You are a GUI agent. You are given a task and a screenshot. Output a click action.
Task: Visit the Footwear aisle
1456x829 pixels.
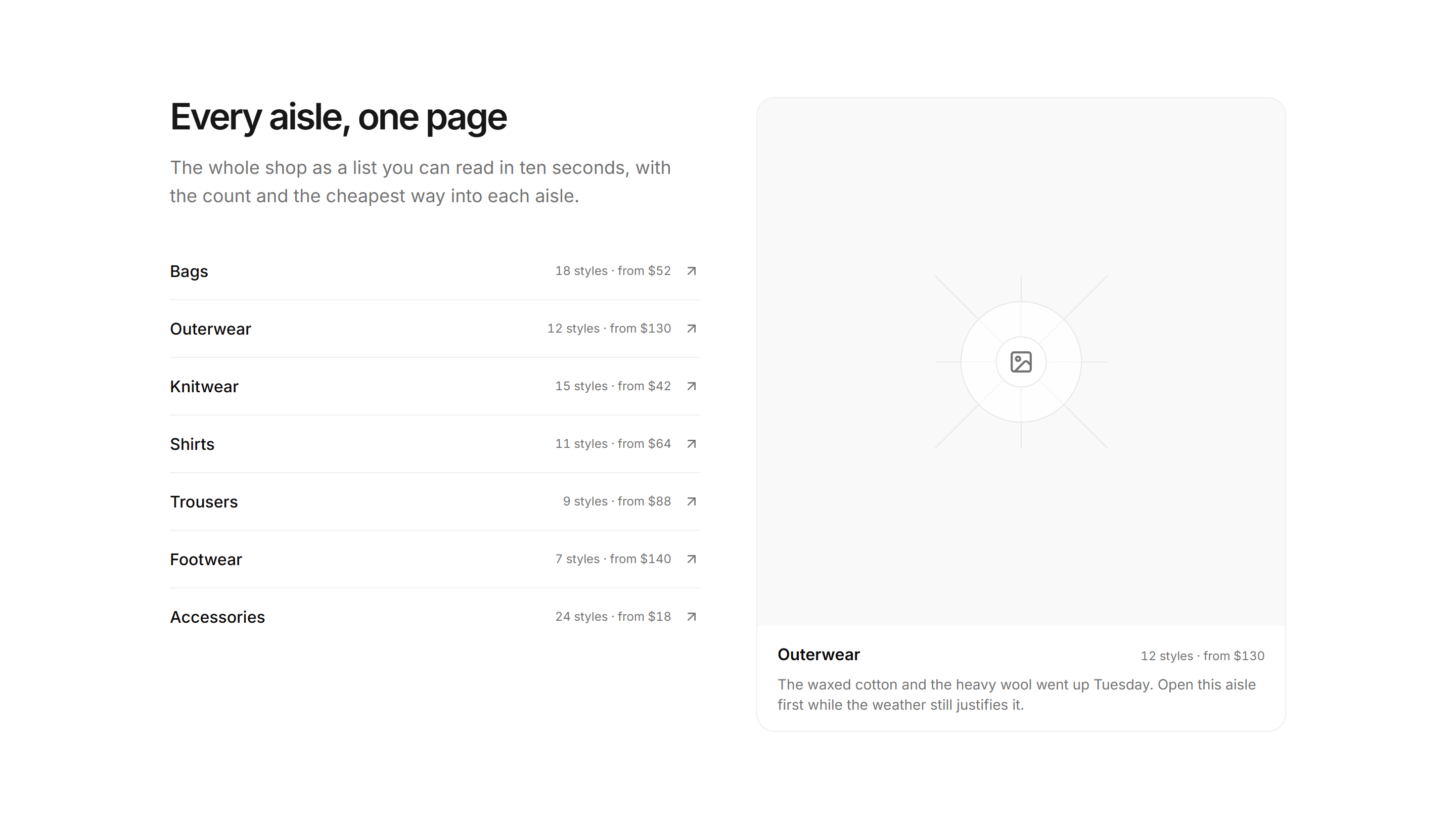tap(434, 559)
